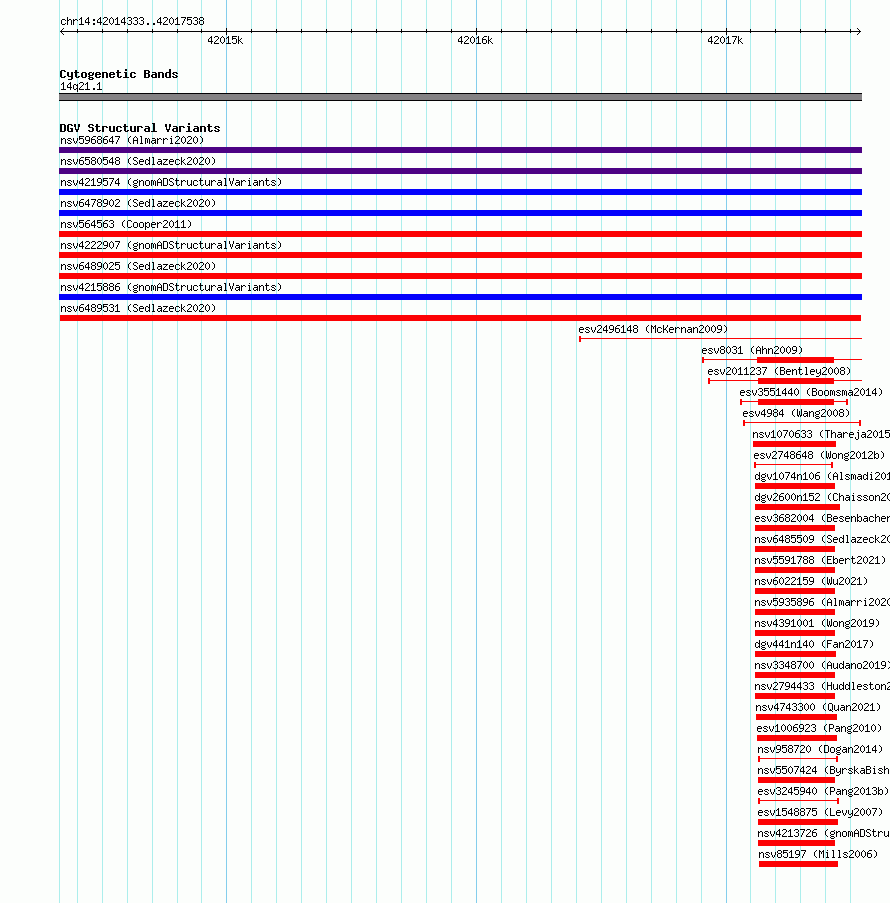
Task: Click nsv6022159 (Wu2021) label
Action: pos(811,582)
